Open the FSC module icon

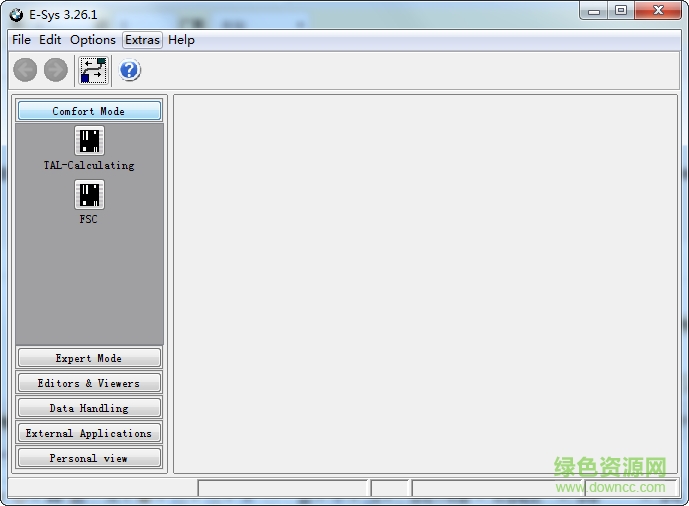pos(90,194)
